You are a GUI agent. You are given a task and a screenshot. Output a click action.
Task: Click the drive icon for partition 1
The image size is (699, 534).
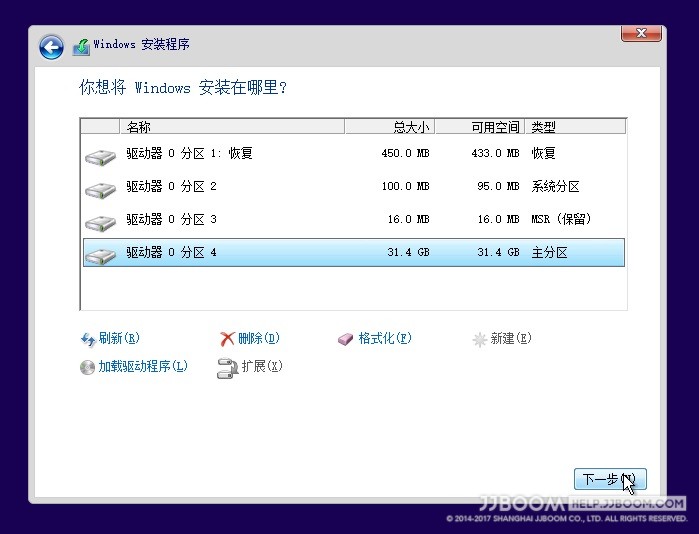click(100, 155)
